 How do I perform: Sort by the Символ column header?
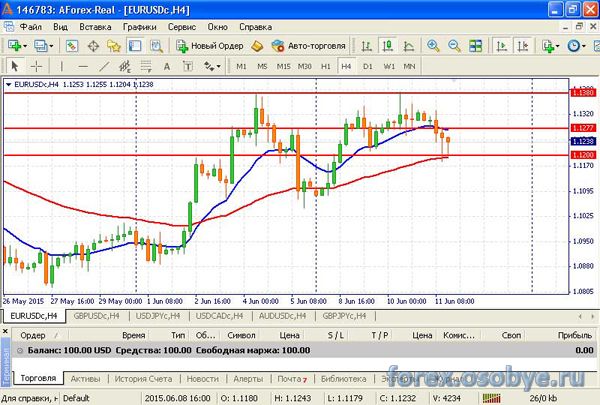pos(241,335)
